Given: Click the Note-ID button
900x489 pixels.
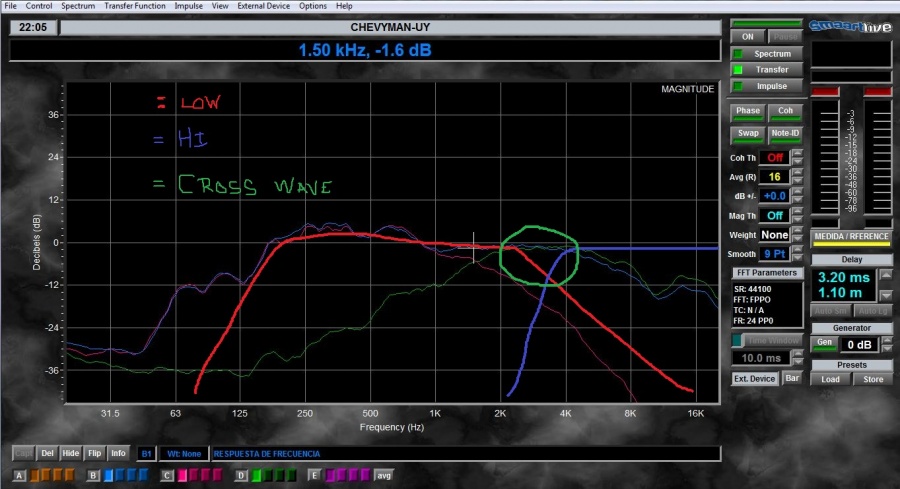Looking at the screenshot, I should pyautogui.click(x=785, y=133).
